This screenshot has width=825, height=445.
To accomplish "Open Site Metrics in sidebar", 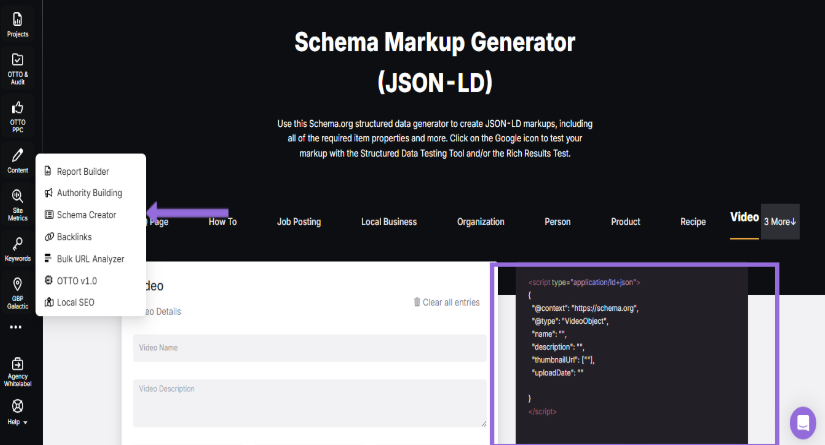I will pos(17,202).
